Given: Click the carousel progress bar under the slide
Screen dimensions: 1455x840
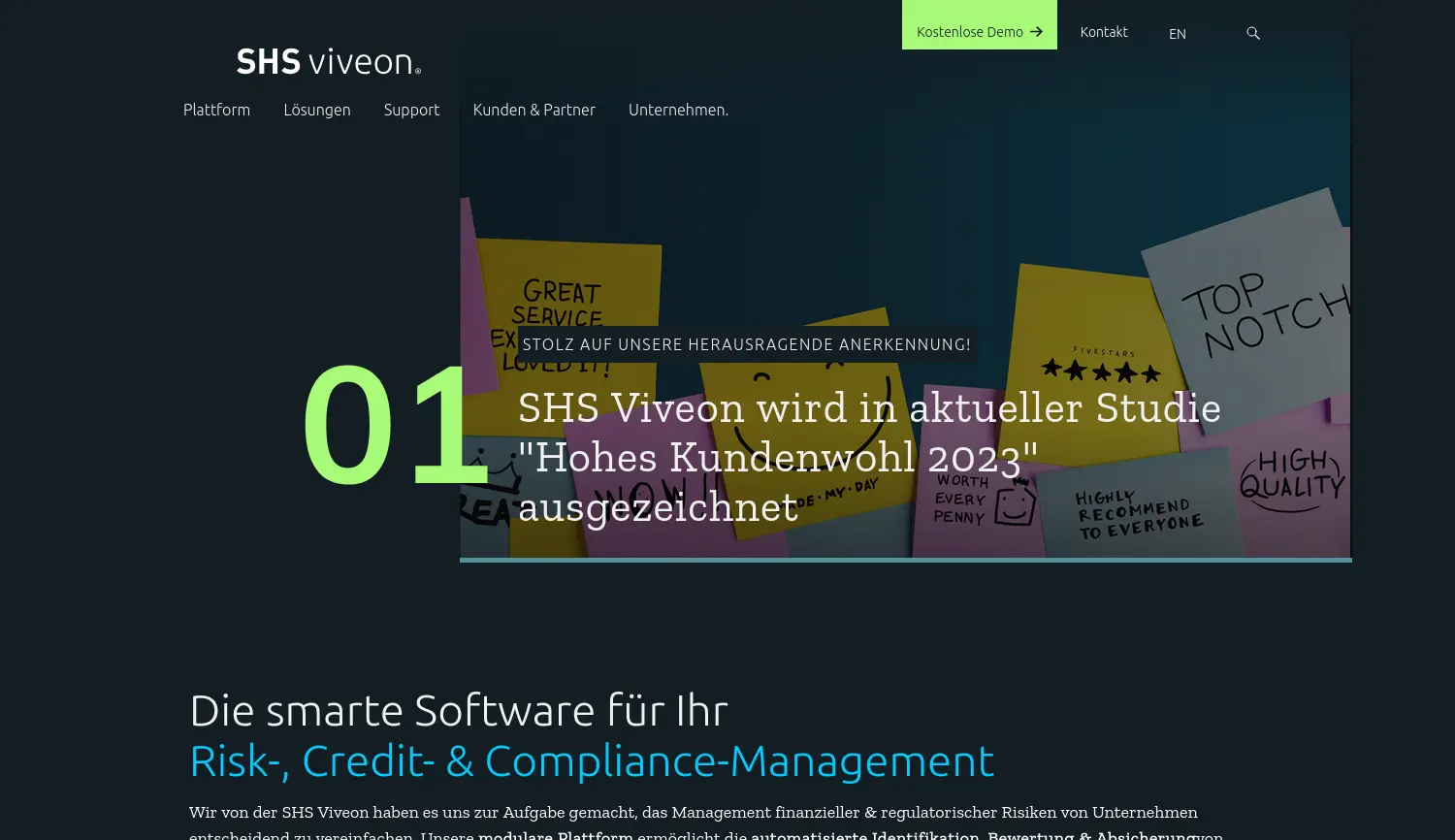Looking at the screenshot, I should 905,559.
